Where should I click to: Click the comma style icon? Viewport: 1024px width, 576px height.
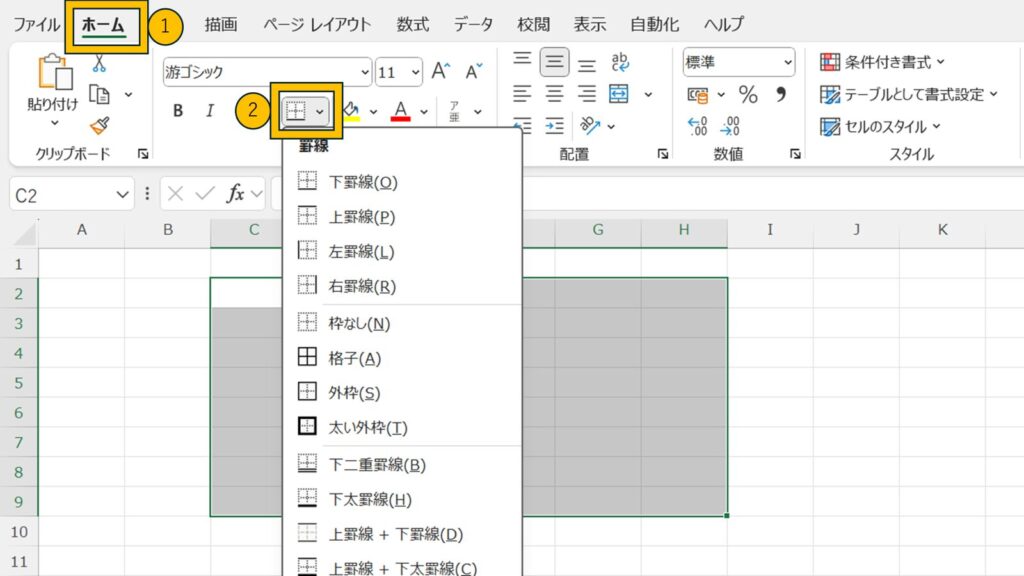[781, 94]
